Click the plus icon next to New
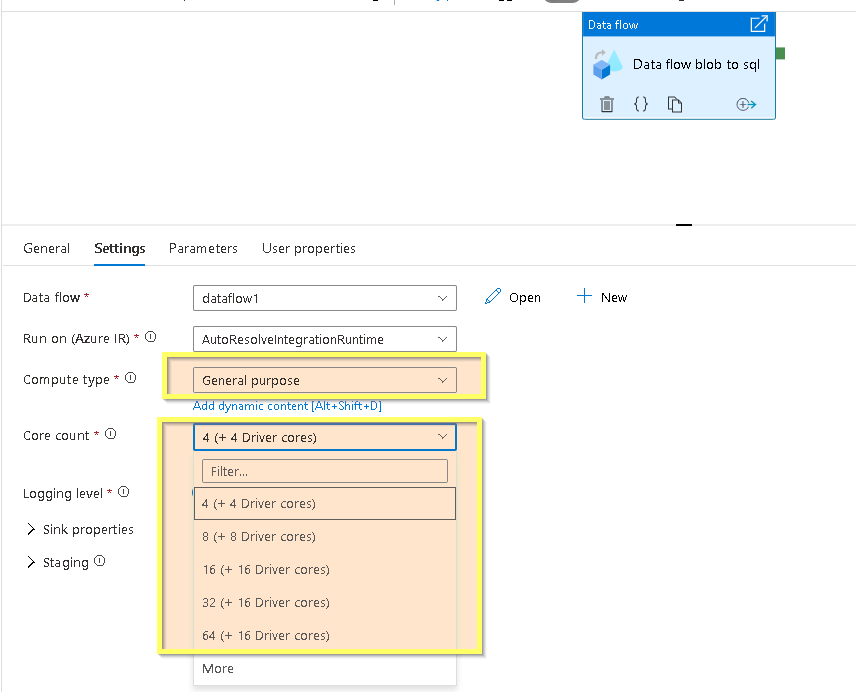 [584, 296]
